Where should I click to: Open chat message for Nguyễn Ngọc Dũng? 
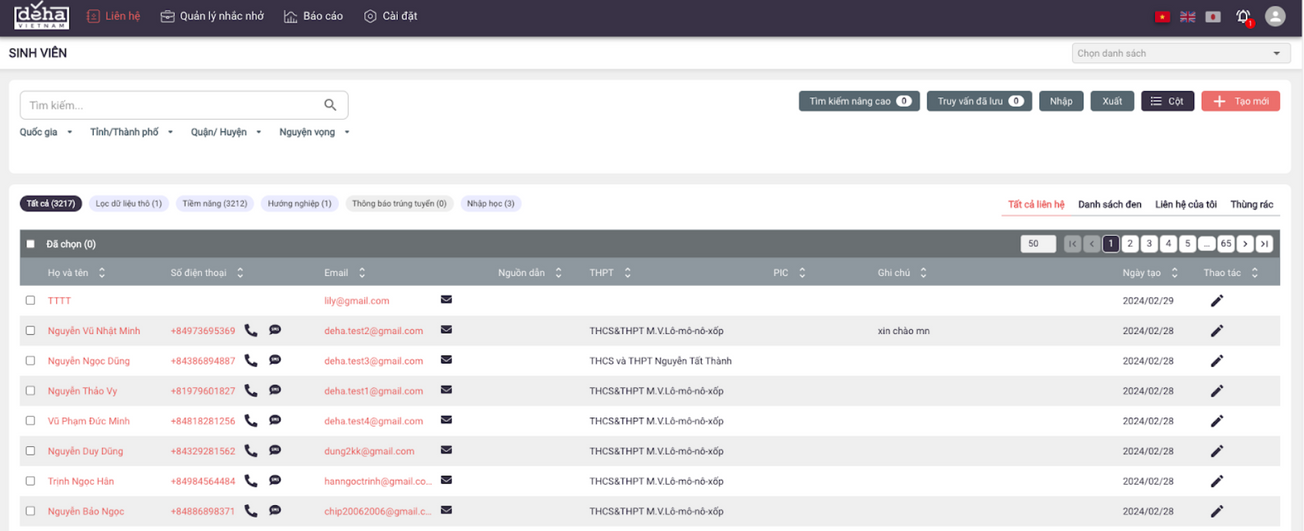275,360
